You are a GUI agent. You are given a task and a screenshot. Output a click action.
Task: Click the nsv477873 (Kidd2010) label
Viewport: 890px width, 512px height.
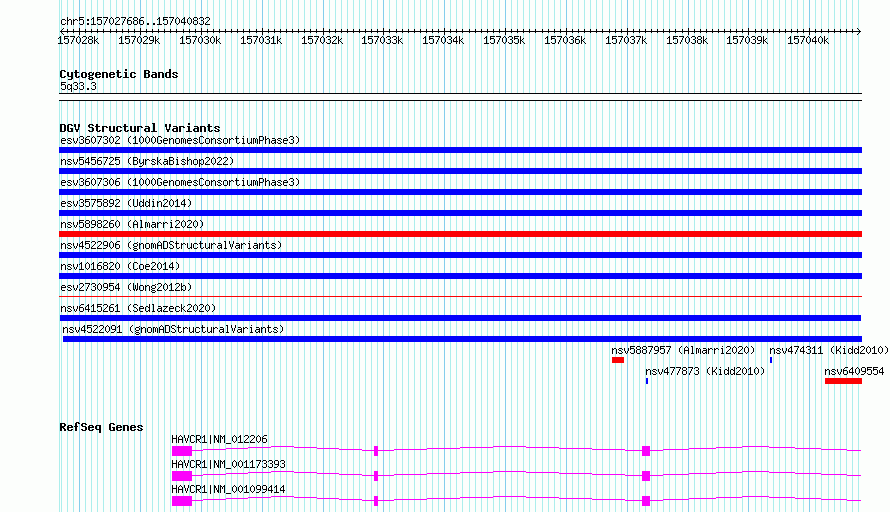[x=705, y=371]
